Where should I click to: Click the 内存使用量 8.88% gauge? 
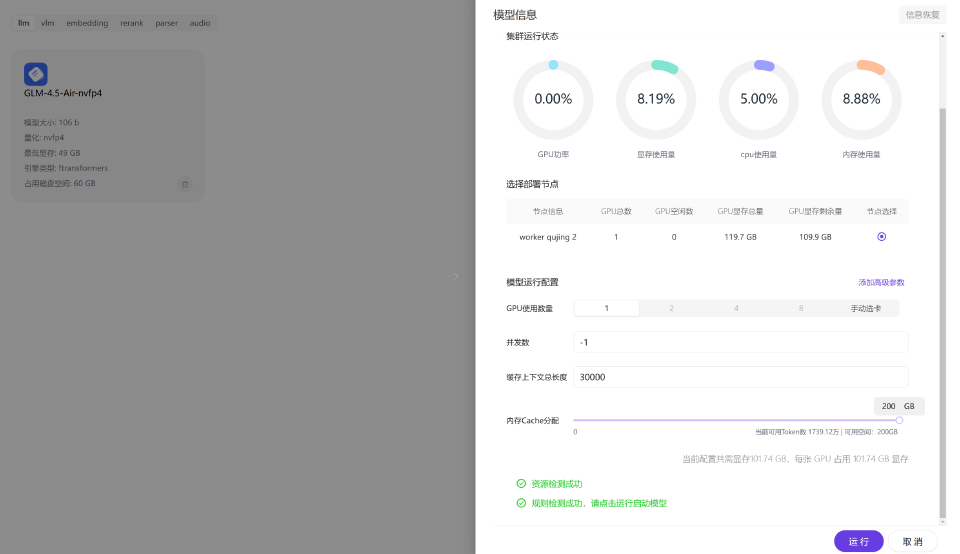(861, 100)
